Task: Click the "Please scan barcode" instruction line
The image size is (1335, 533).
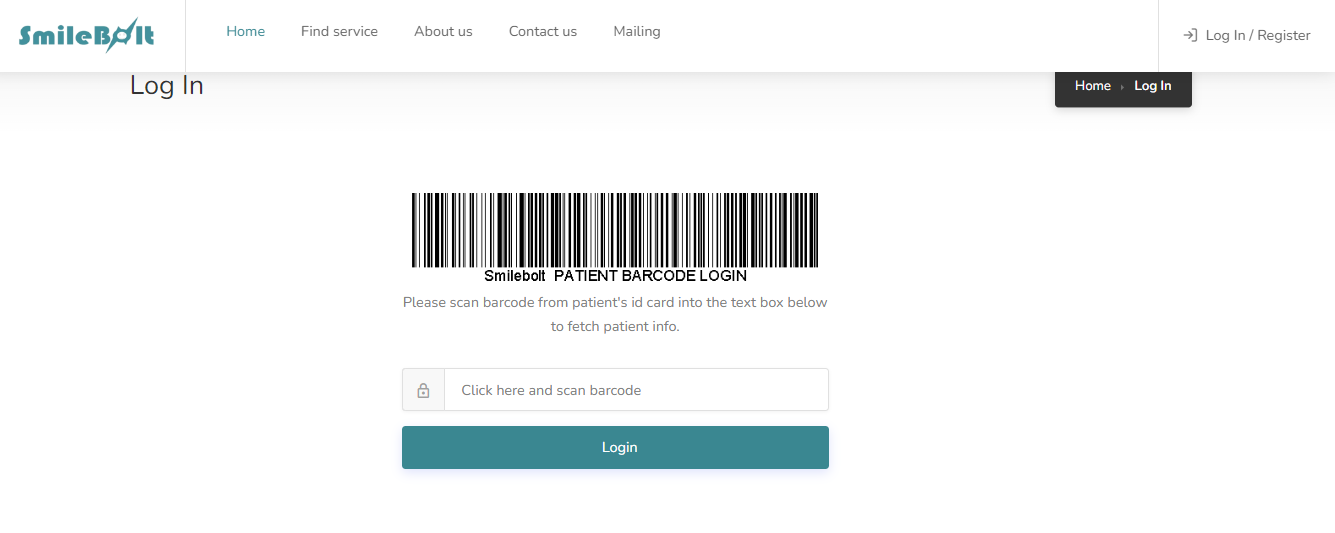Action: pos(615,302)
